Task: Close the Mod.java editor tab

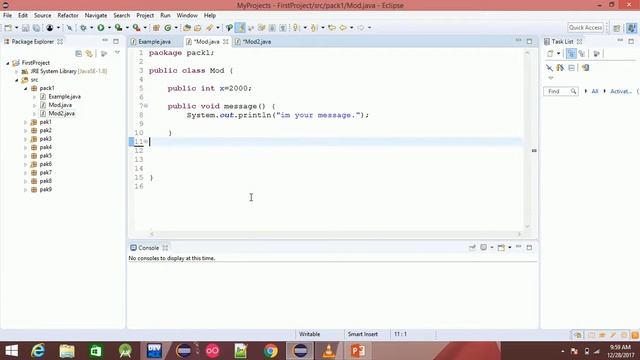Action: pyautogui.click(x=225, y=42)
